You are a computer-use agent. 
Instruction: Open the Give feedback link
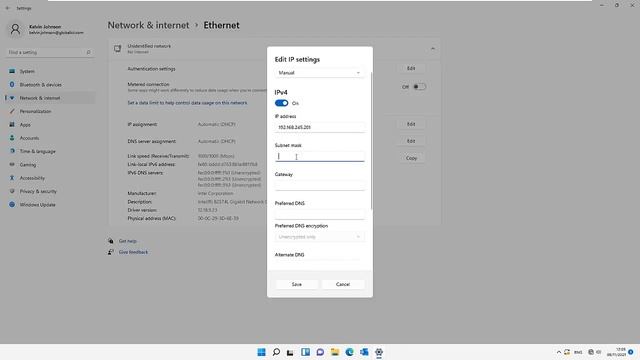pos(133,252)
